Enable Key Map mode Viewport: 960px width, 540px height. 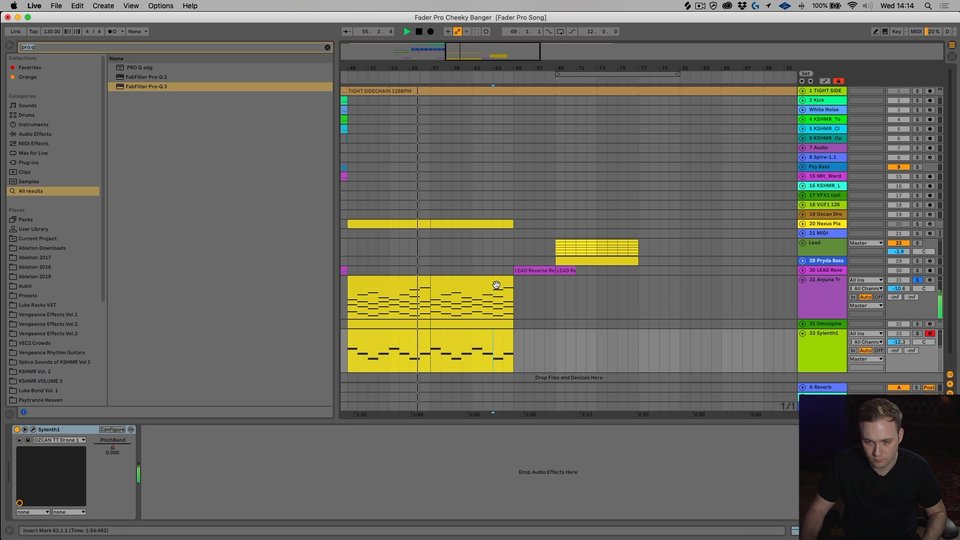(896, 31)
